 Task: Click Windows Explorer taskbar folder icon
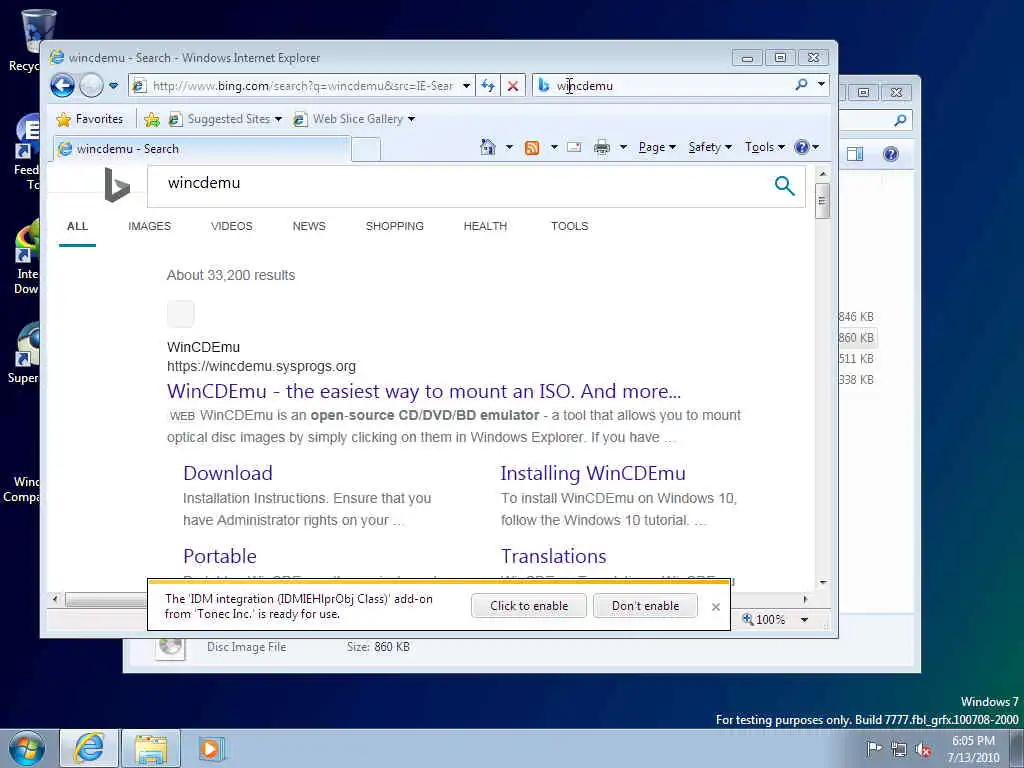151,748
